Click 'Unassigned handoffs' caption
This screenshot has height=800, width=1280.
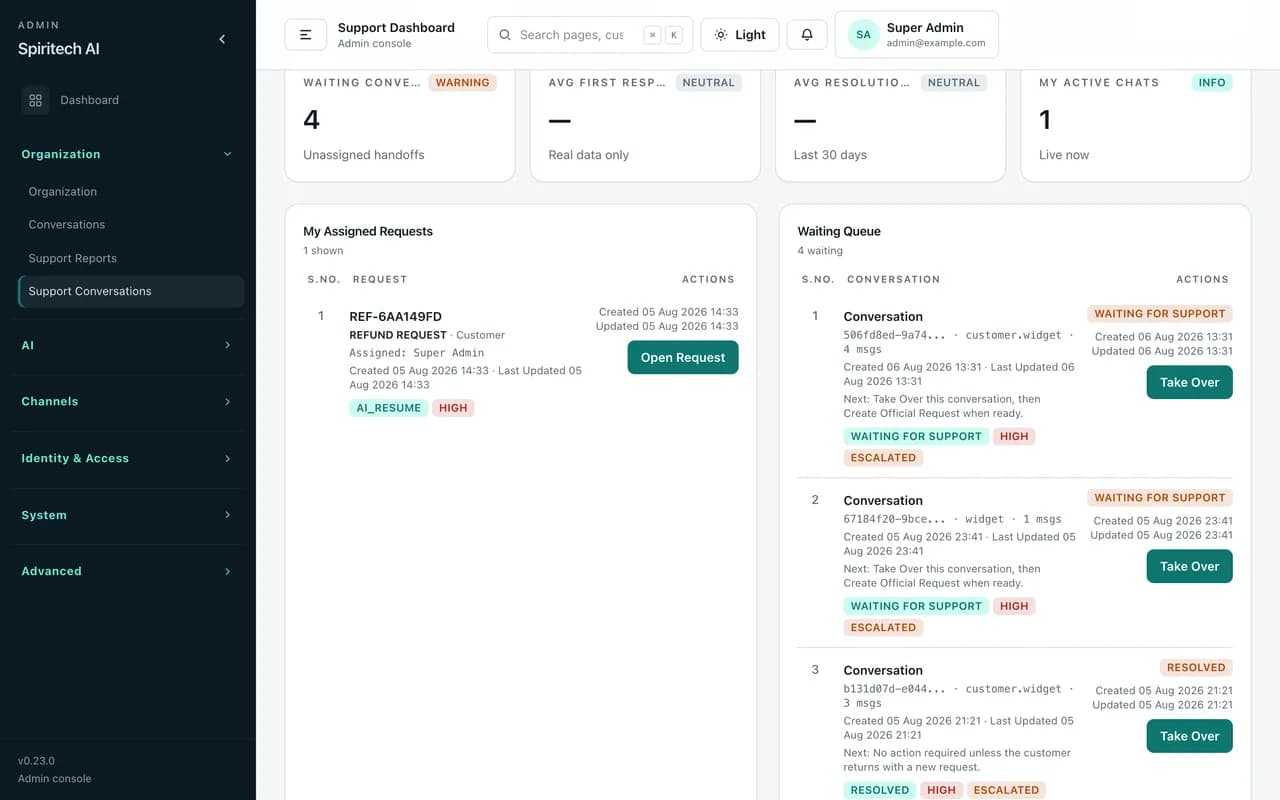pos(364,155)
